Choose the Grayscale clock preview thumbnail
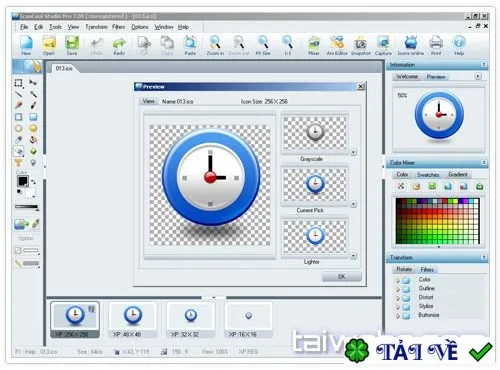 tap(315, 133)
